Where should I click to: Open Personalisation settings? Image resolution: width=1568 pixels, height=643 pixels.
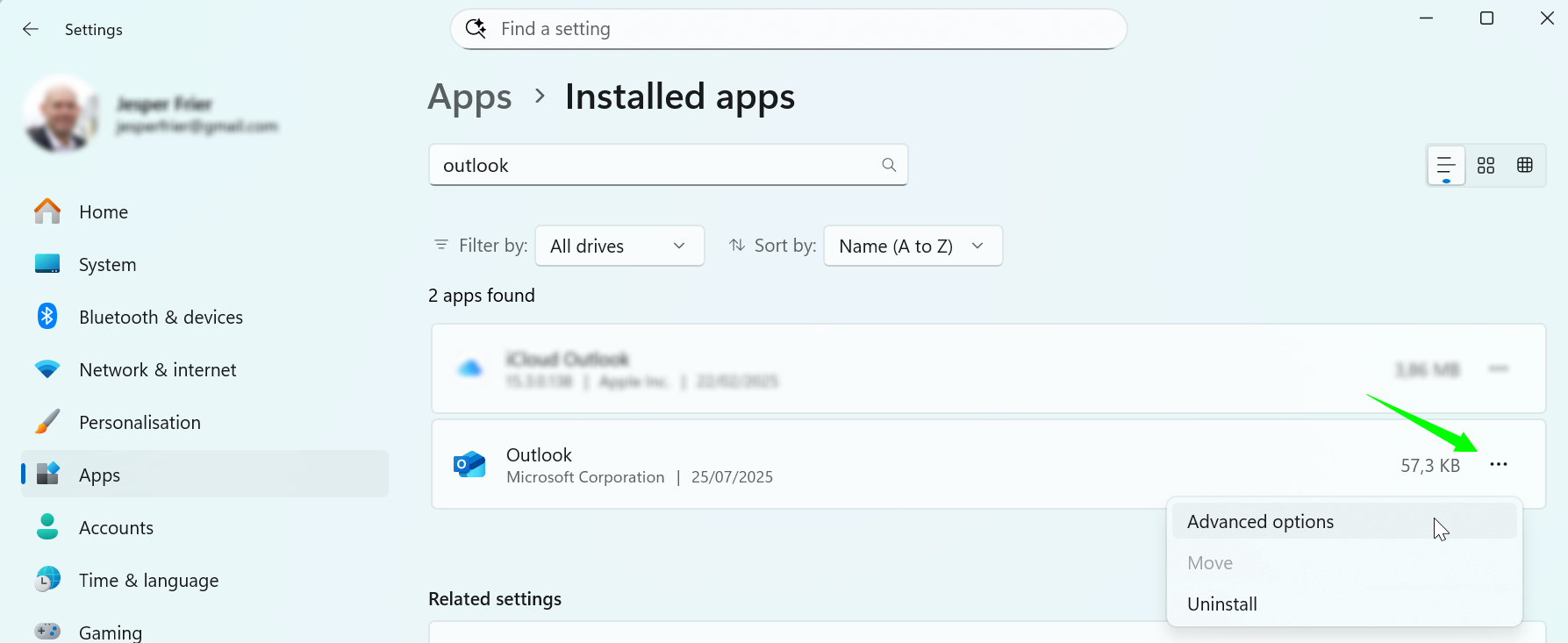tap(204, 422)
